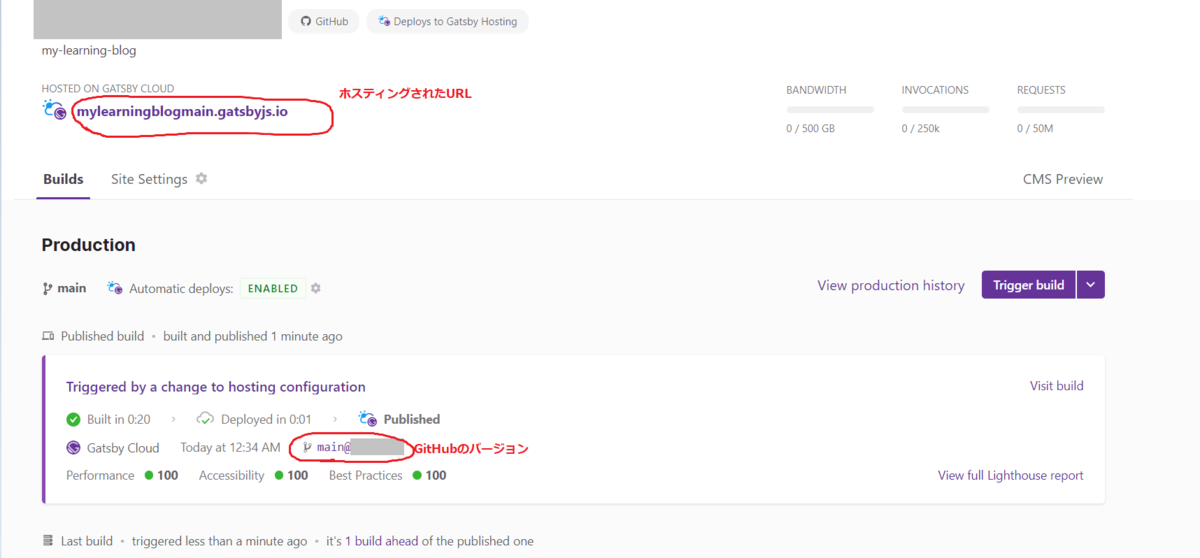Open View full Lighthouse report
Viewport: 1200px width, 558px height.
[x=1011, y=475]
